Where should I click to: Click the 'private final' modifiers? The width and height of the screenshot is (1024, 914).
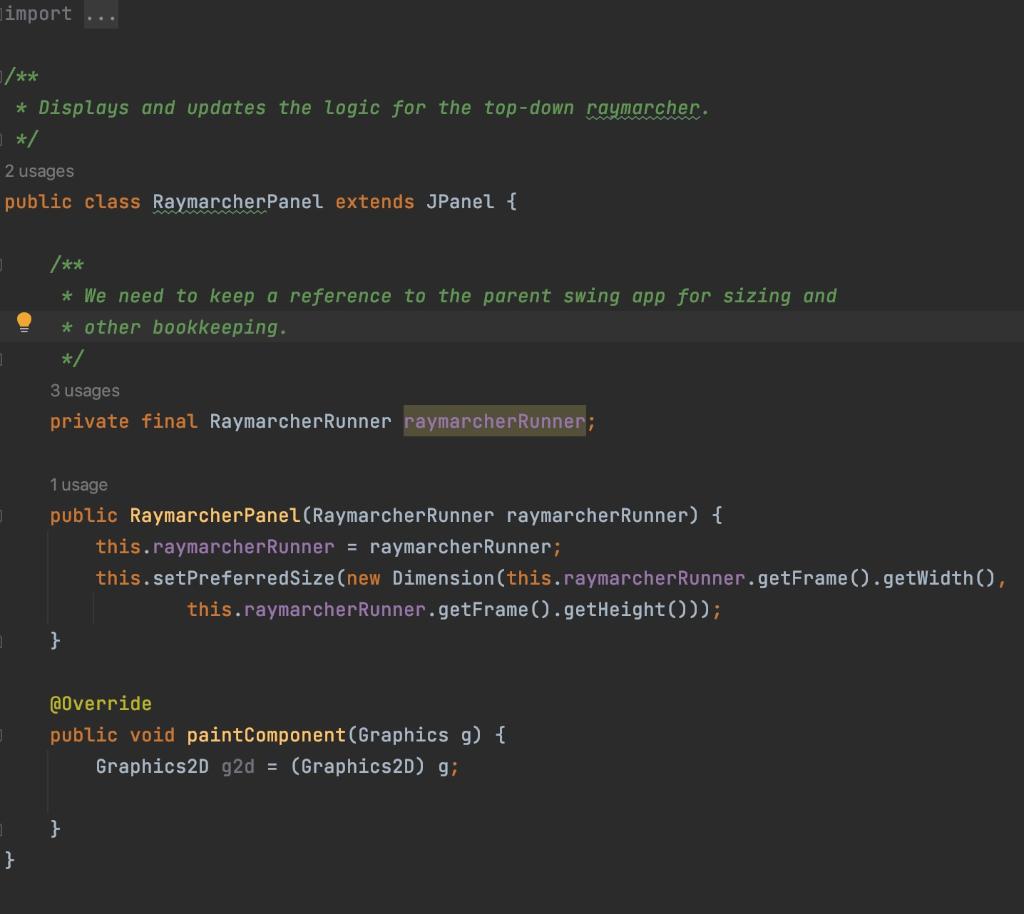click(x=123, y=421)
